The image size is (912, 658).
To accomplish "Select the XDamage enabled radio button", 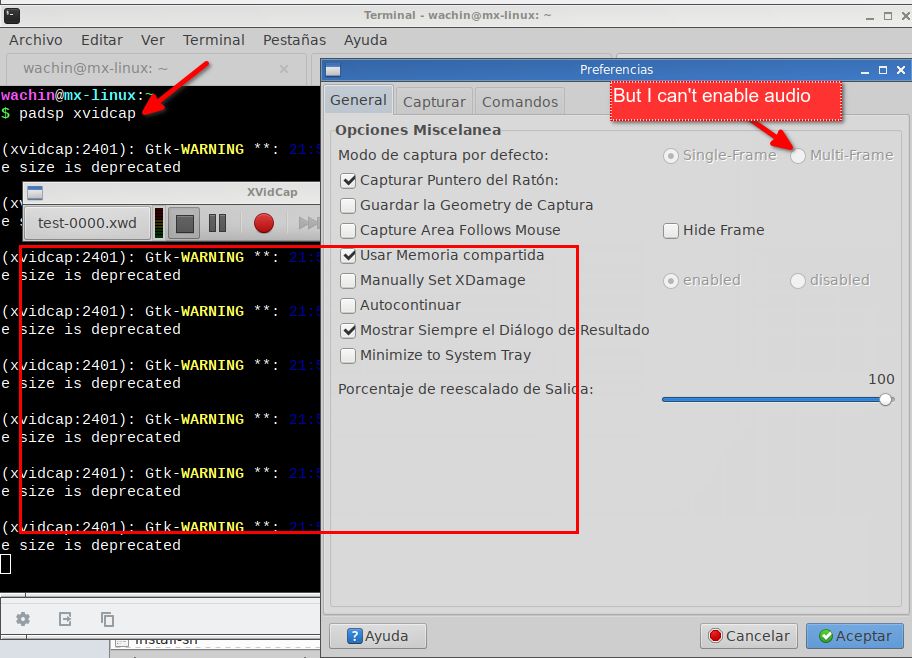I will tap(671, 280).
